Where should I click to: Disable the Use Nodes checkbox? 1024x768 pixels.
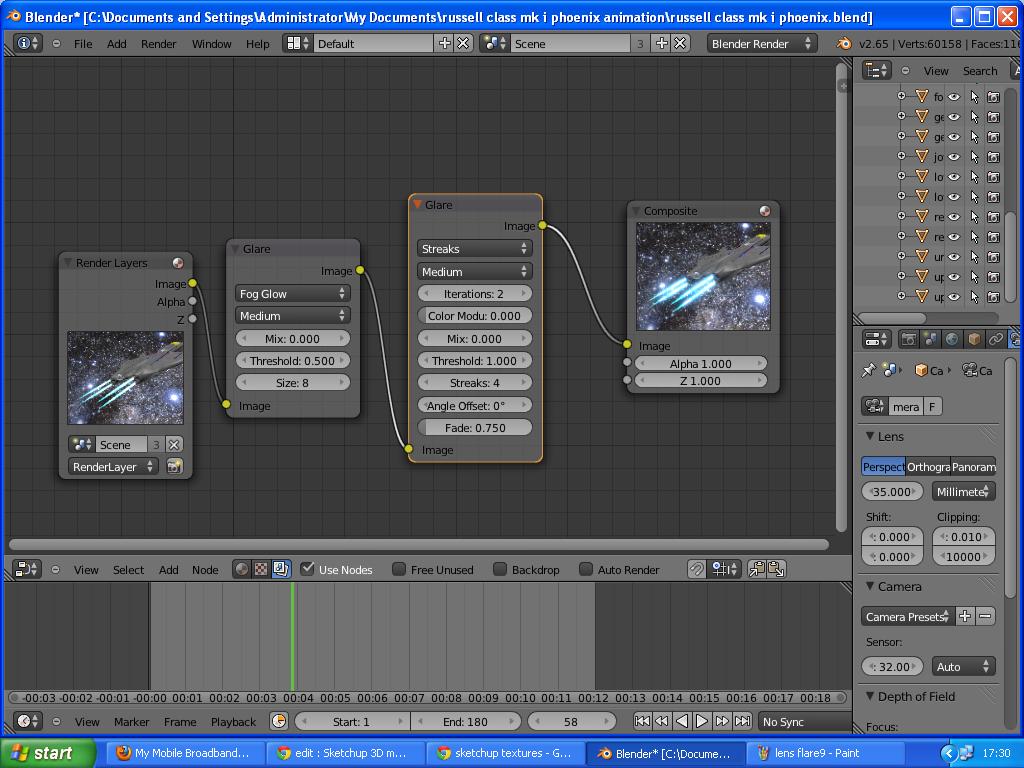308,569
